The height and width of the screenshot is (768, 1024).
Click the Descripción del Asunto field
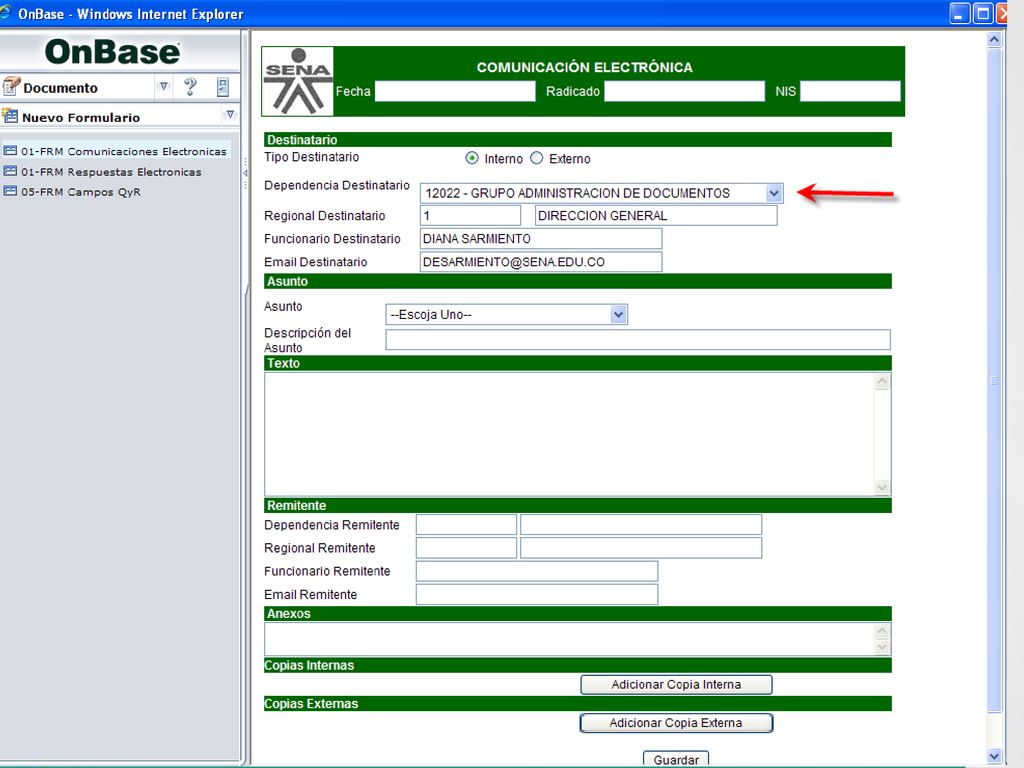point(637,340)
